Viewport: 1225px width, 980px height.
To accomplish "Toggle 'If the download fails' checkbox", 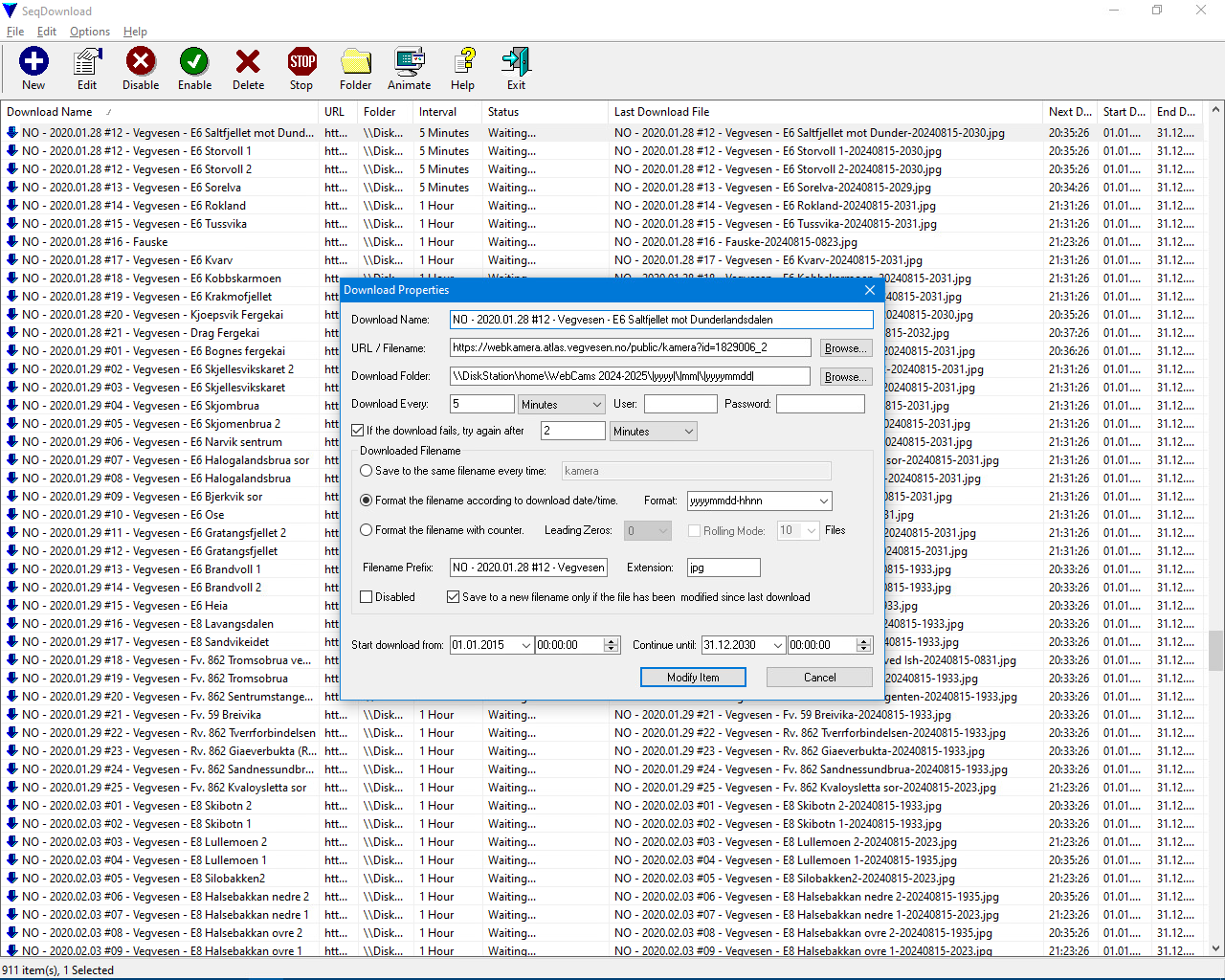I will coord(358,431).
